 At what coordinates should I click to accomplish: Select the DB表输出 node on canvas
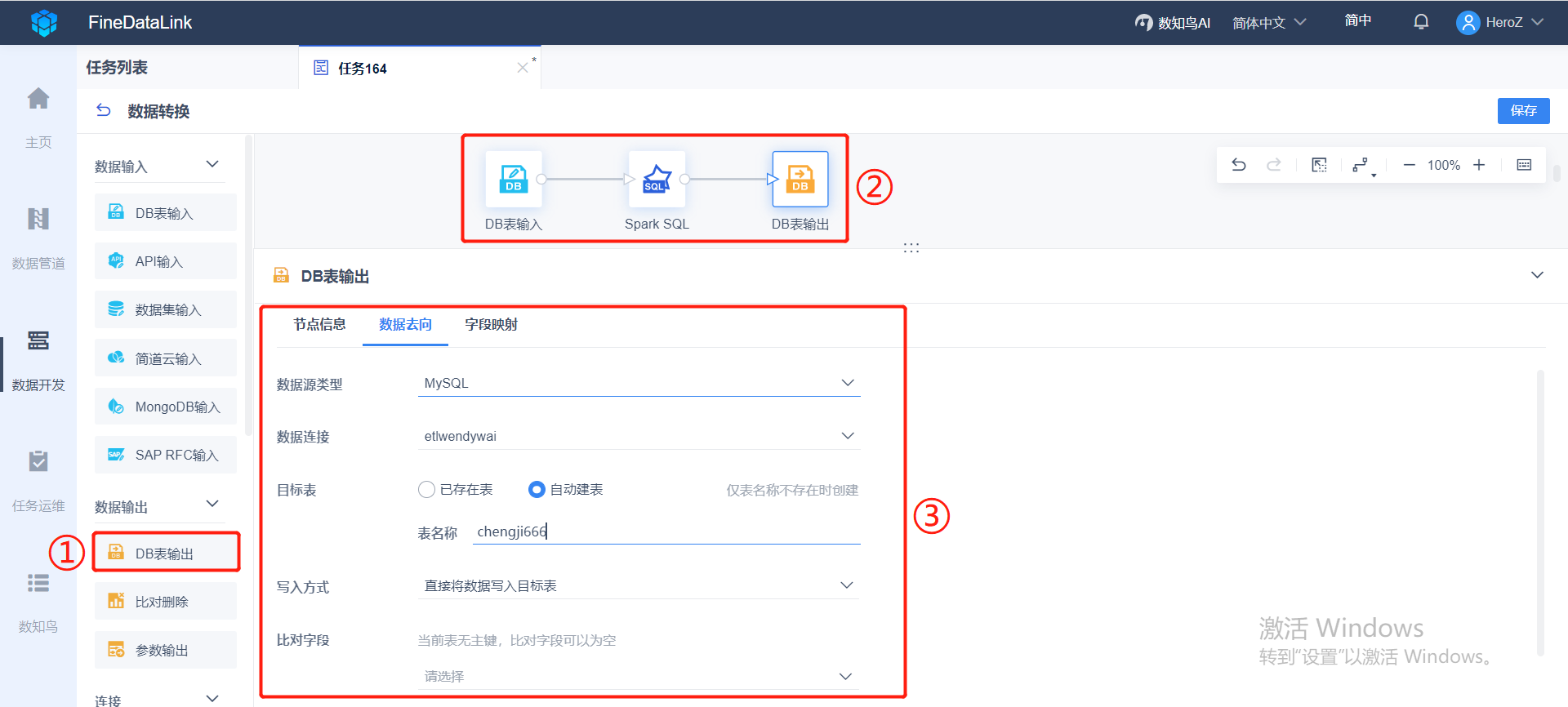point(800,179)
